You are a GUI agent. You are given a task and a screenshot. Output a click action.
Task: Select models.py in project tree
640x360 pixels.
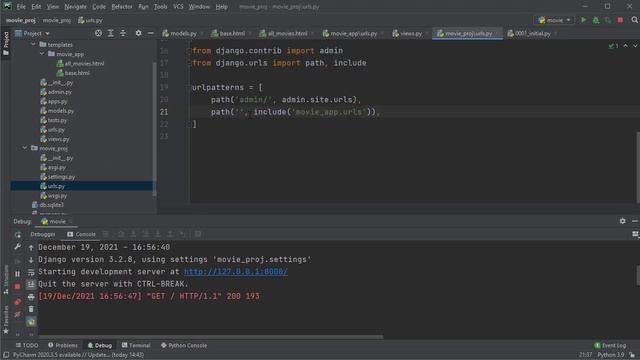(x=60, y=111)
